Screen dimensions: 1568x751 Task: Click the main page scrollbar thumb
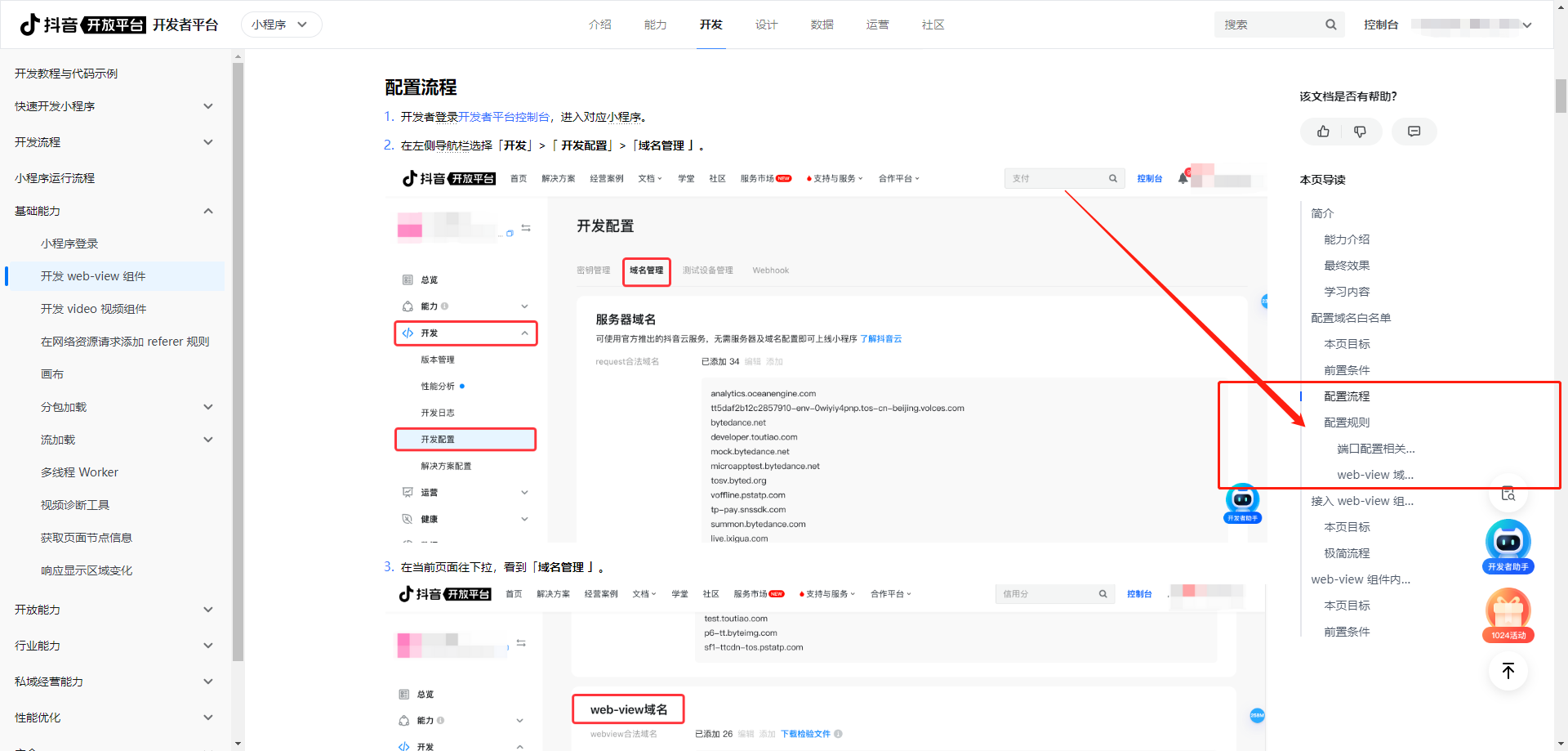point(1561,96)
